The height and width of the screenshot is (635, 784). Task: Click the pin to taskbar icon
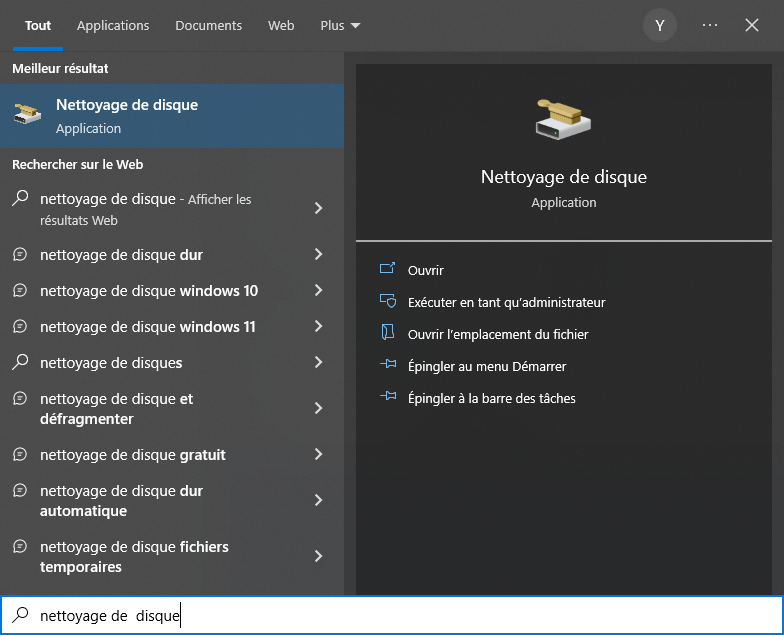[x=388, y=398]
